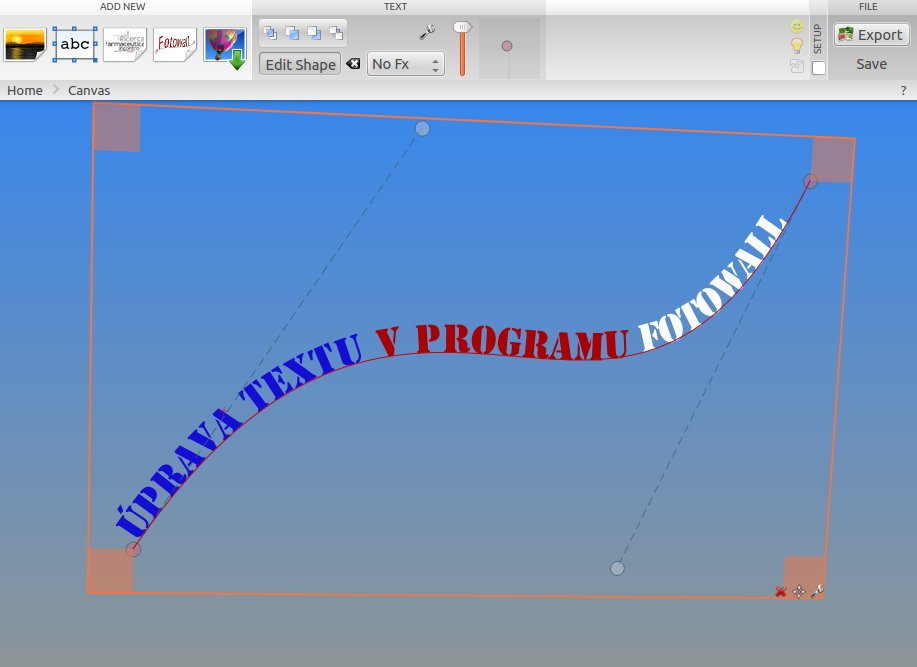Viewport: 917px width, 667px height.
Task: Open item configuration via corner wrench icon
Action: [x=817, y=592]
